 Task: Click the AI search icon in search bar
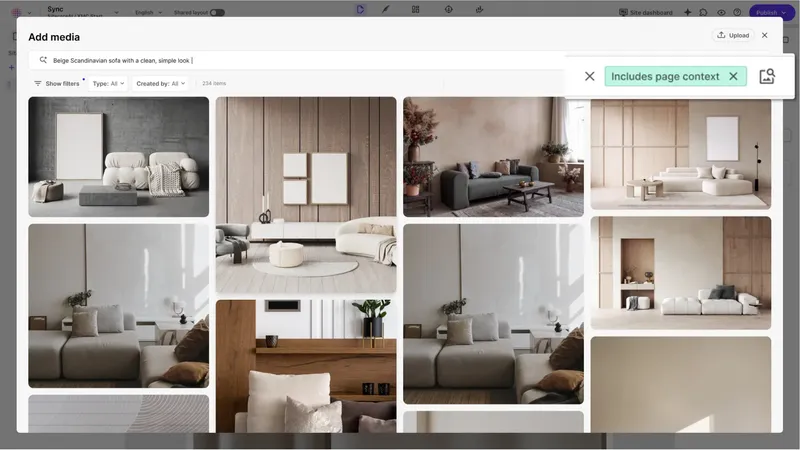tap(43, 60)
